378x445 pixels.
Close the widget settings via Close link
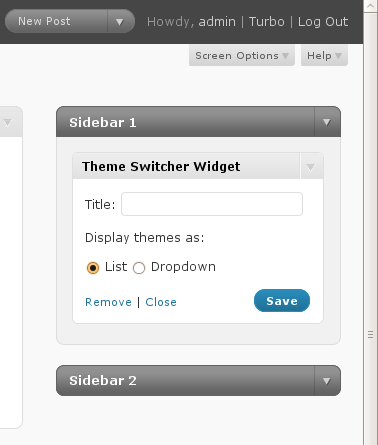pyautogui.click(x=161, y=302)
